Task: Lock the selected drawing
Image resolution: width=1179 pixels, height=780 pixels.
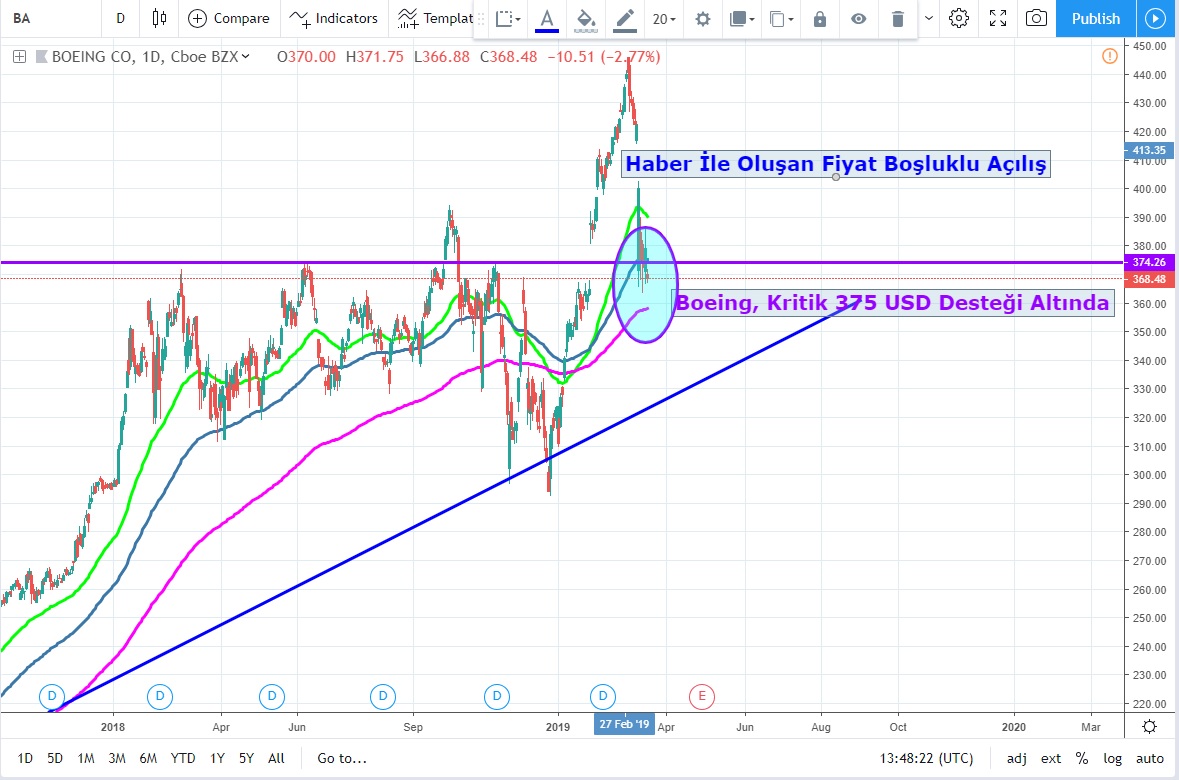Action: 820,19
